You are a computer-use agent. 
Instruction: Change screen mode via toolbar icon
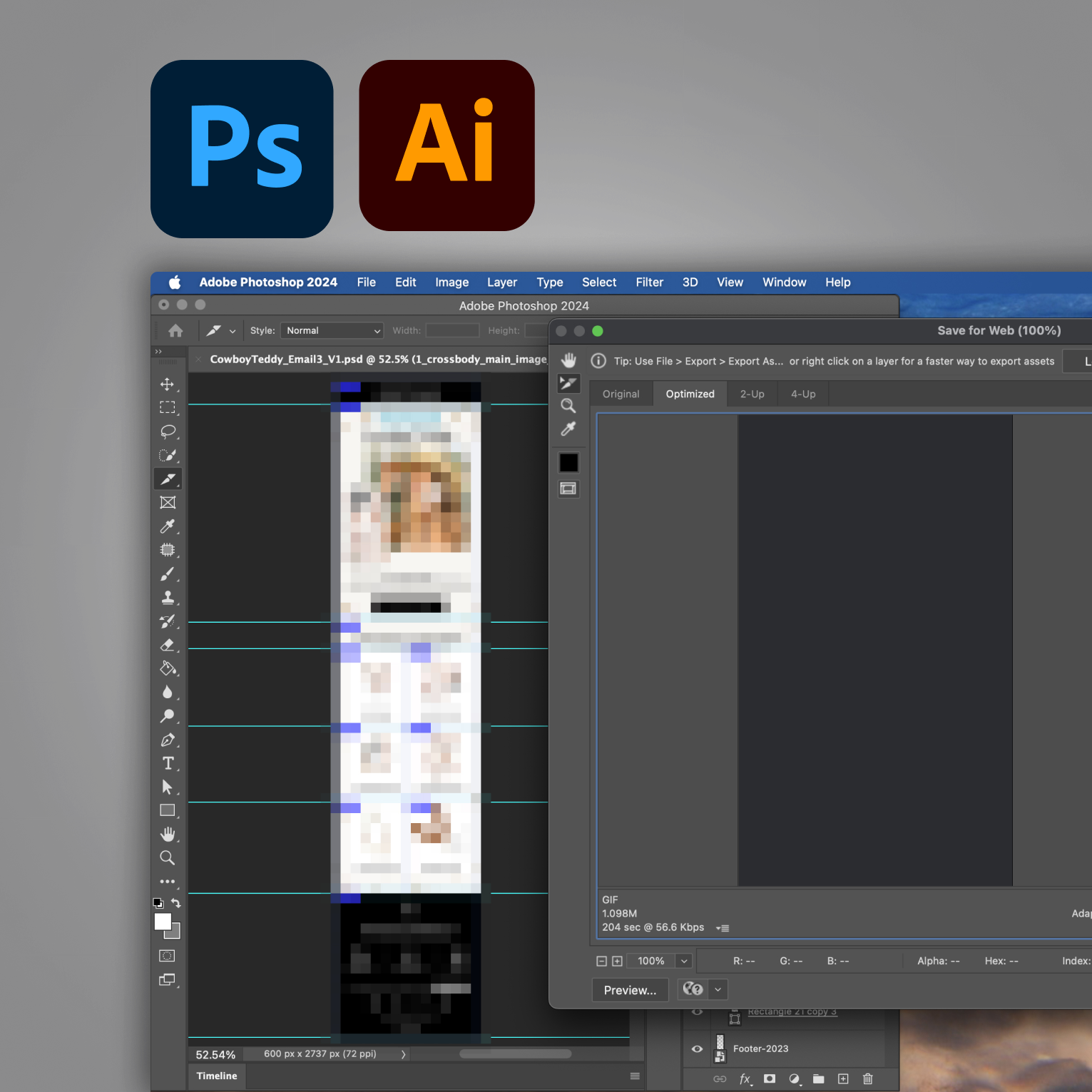point(168,979)
